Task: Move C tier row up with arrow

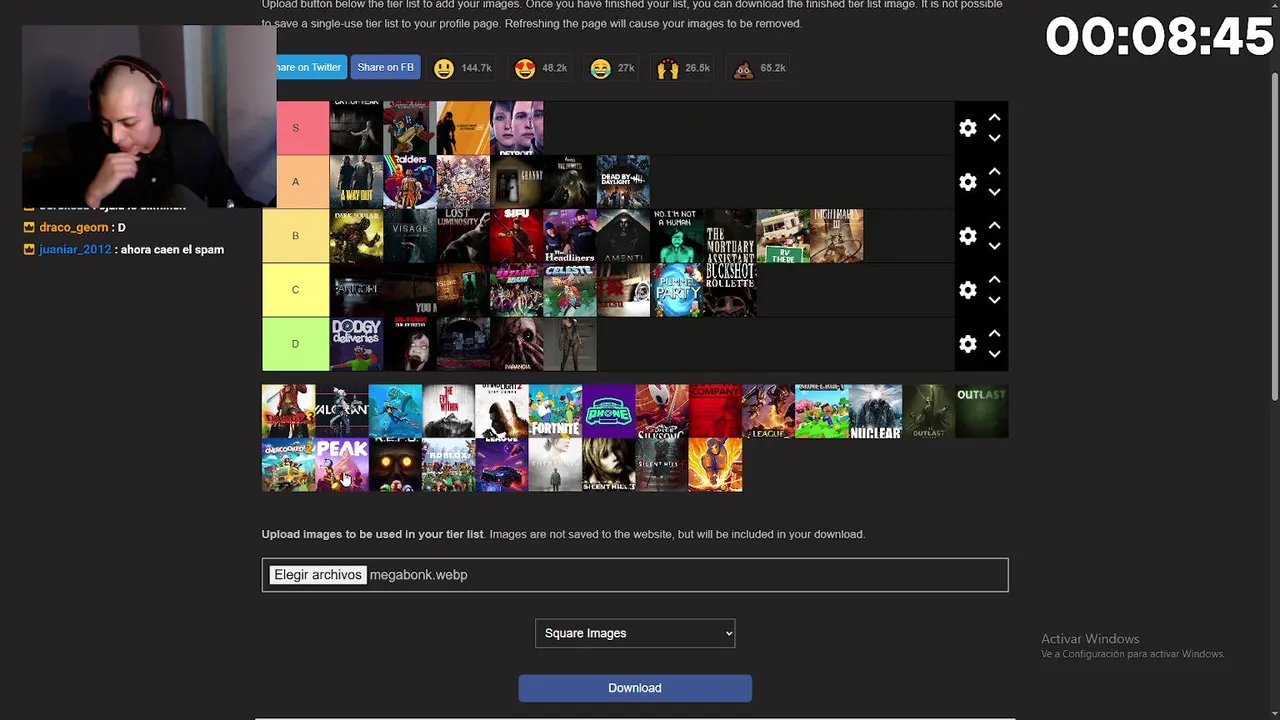Action: click(x=994, y=279)
